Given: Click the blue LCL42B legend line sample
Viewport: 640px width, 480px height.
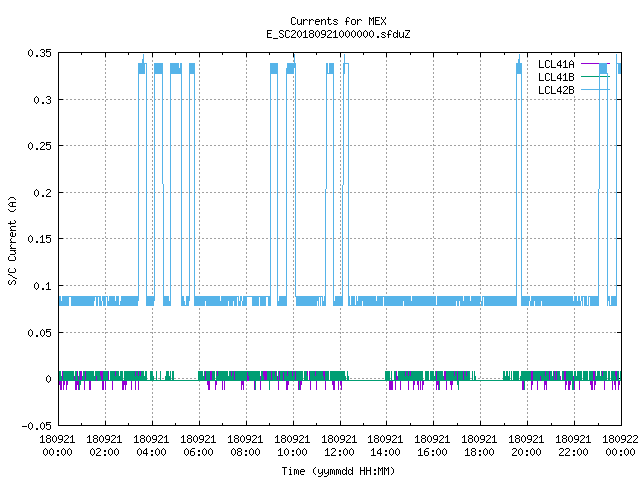Looking at the screenshot, I should pyautogui.click(x=595, y=89).
